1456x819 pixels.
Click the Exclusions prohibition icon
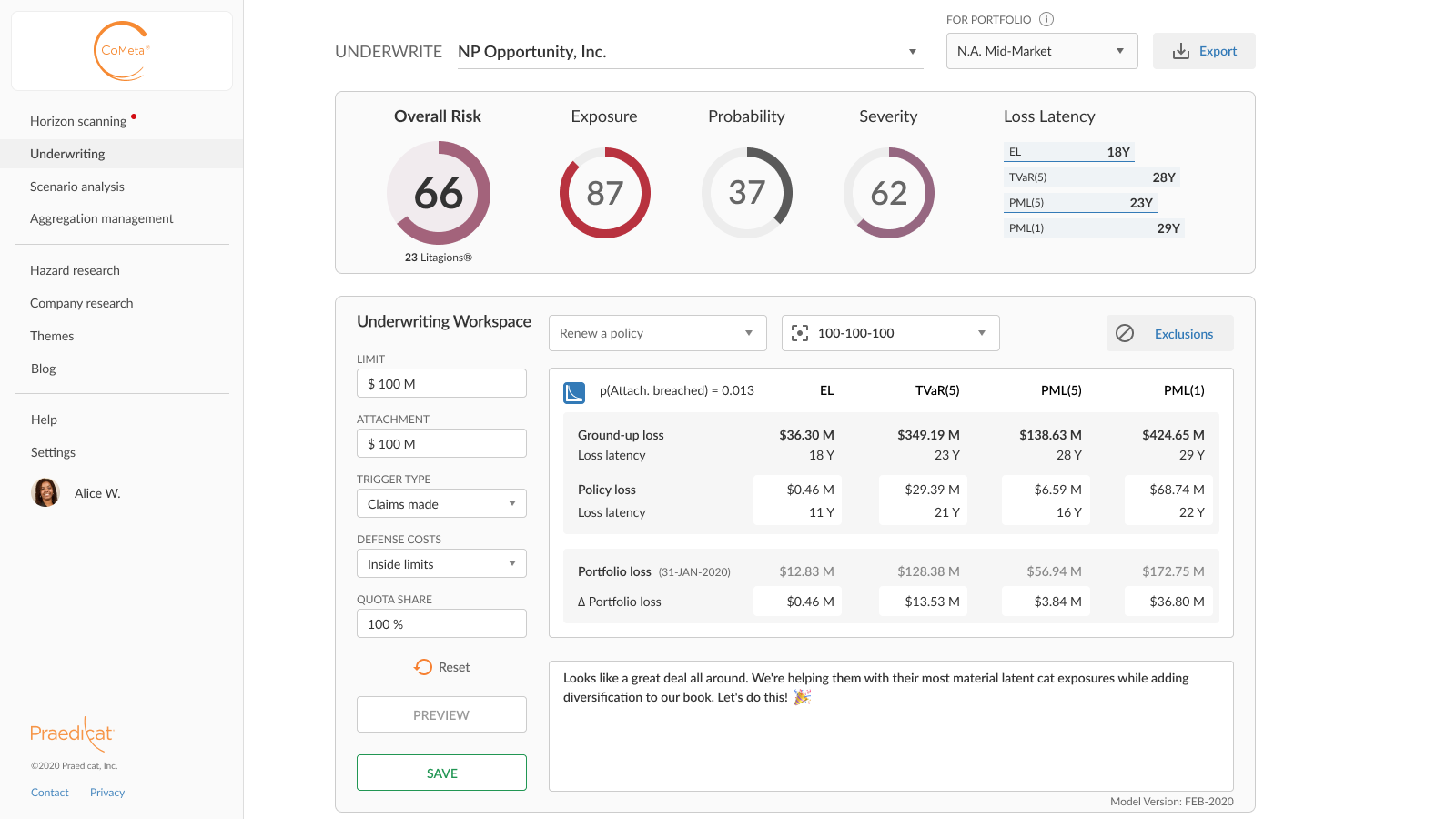[x=1125, y=333]
